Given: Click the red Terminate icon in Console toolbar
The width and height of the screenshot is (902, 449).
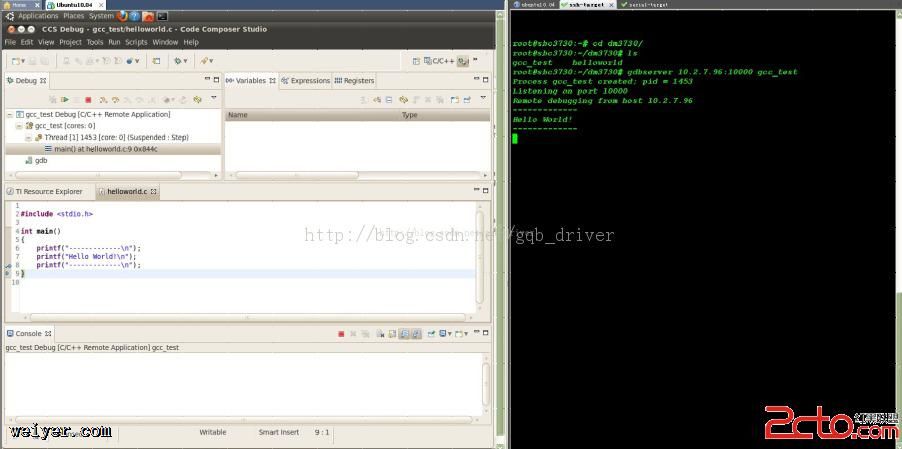Looking at the screenshot, I should 341,334.
